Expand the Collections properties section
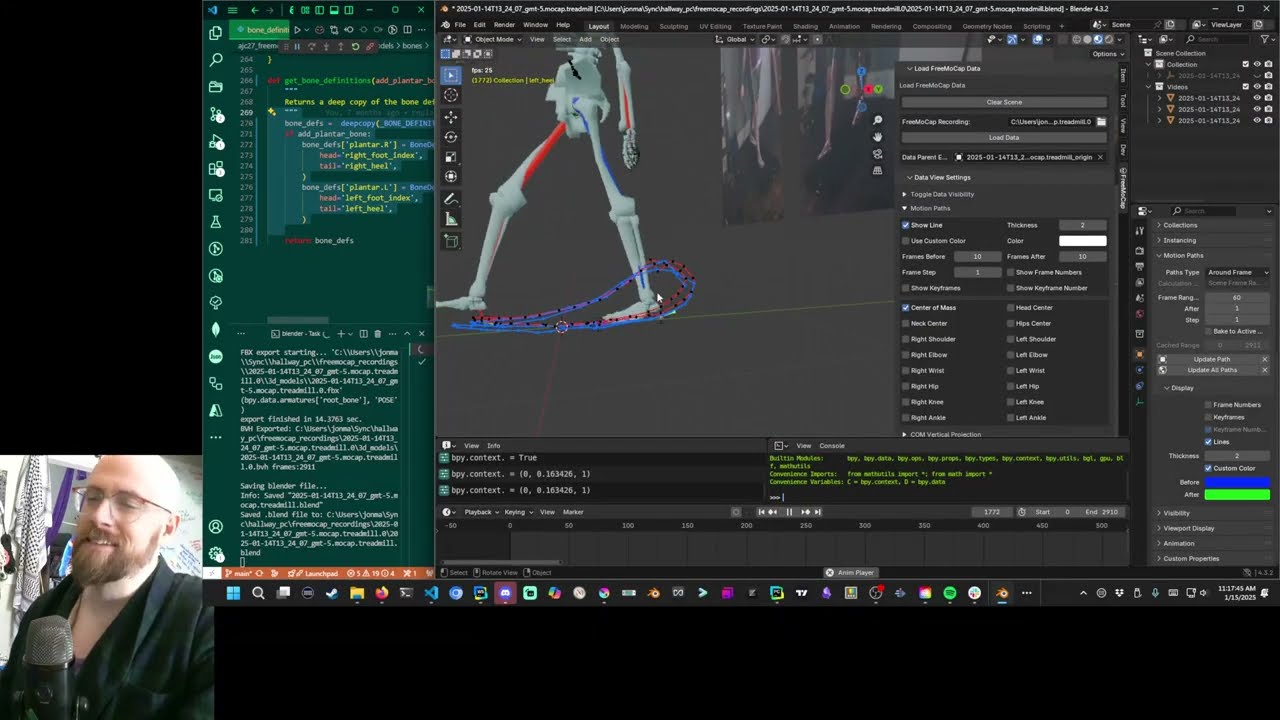The width and height of the screenshot is (1280, 720). coord(1180,225)
